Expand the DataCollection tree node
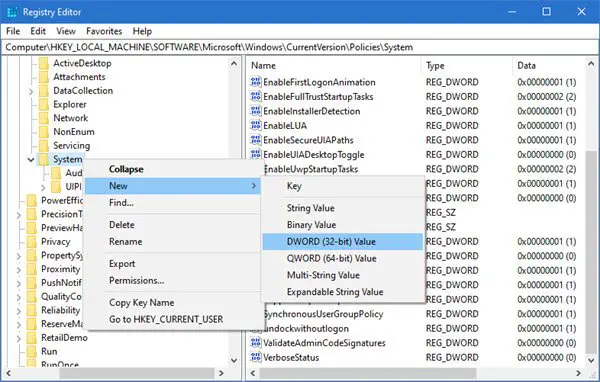The width and height of the screenshot is (600, 382). pyautogui.click(x=31, y=91)
